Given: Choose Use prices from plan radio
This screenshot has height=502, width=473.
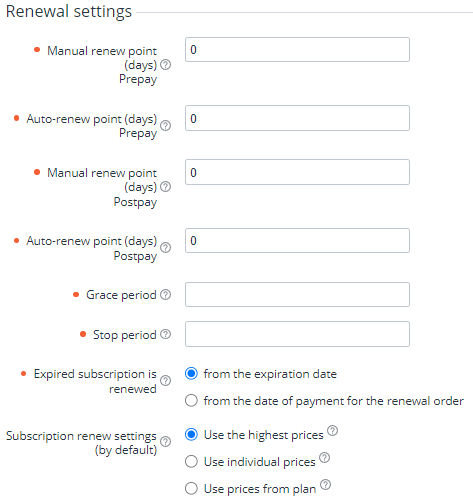Looking at the screenshot, I should click(191, 489).
